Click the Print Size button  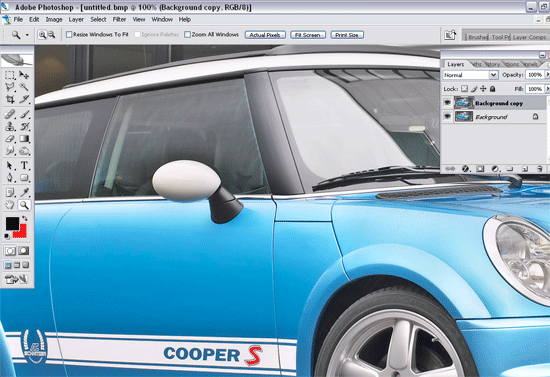(347, 35)
